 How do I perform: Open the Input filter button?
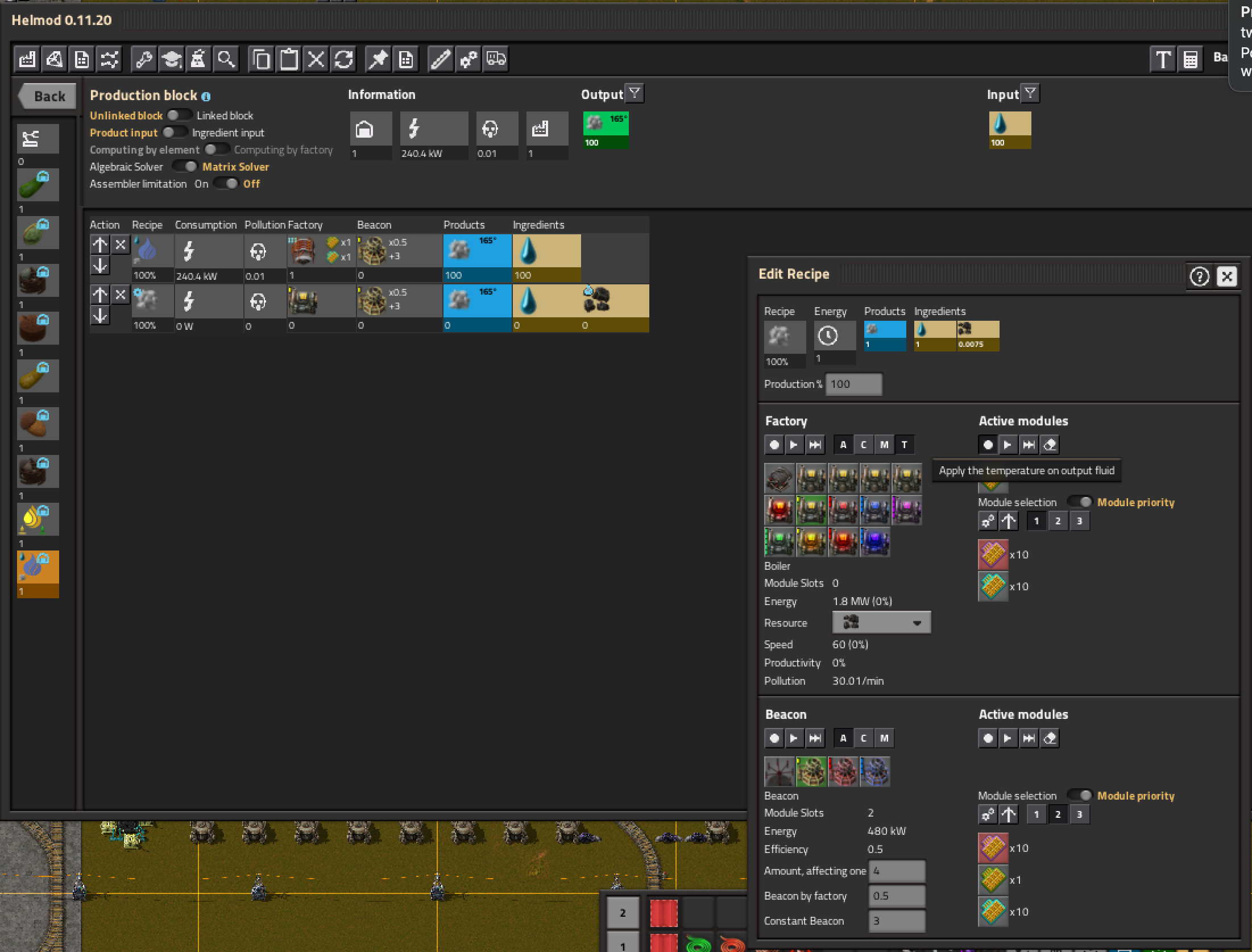[x=1030, y=93]
